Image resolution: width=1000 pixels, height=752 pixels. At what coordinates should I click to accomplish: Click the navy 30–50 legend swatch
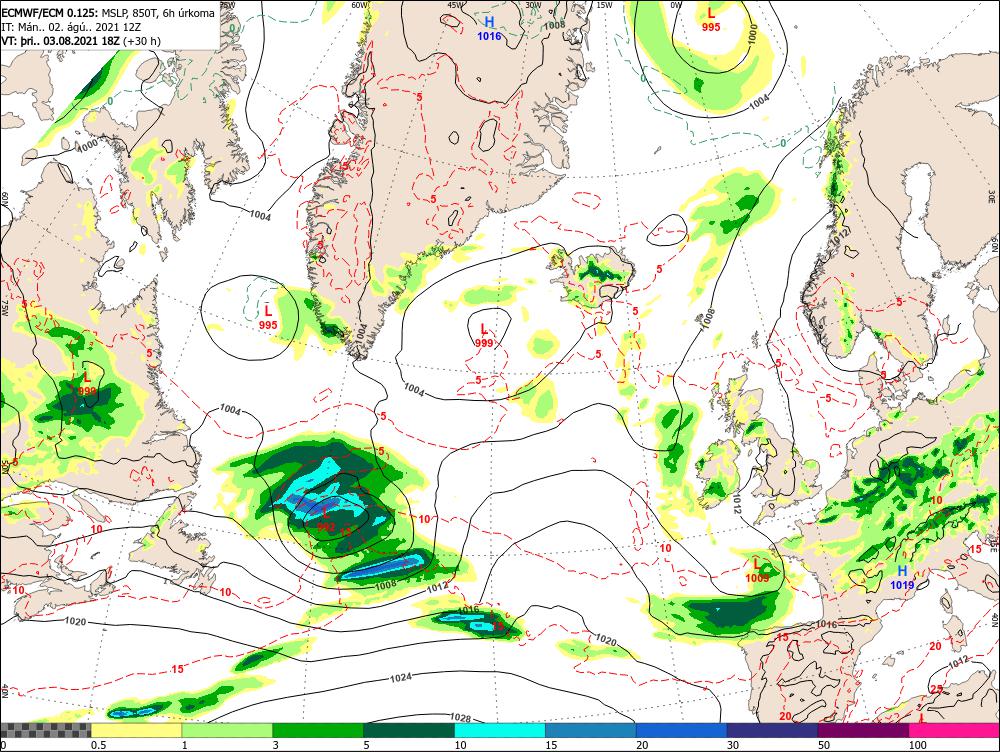tap(772, 730)
